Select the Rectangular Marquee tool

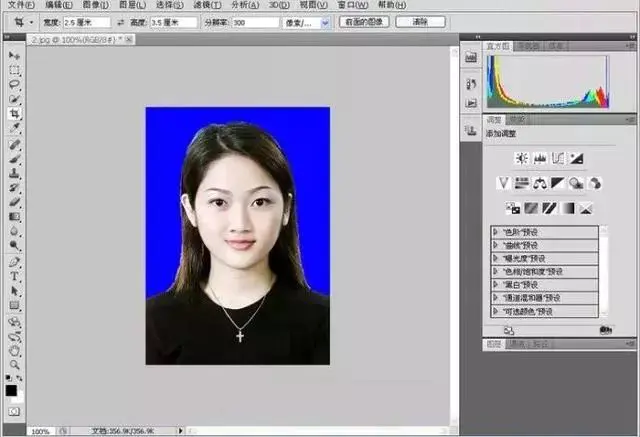click(14, 70)
